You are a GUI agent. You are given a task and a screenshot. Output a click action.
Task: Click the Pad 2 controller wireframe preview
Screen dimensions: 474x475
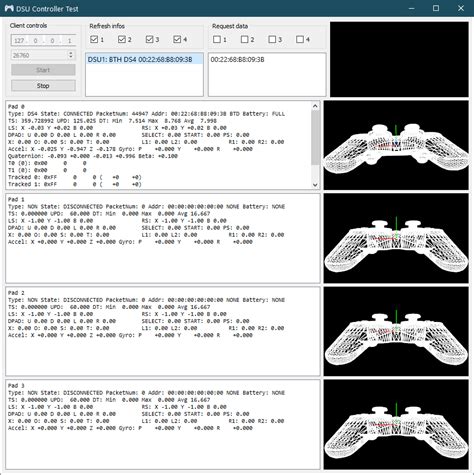tap(396, 332)
